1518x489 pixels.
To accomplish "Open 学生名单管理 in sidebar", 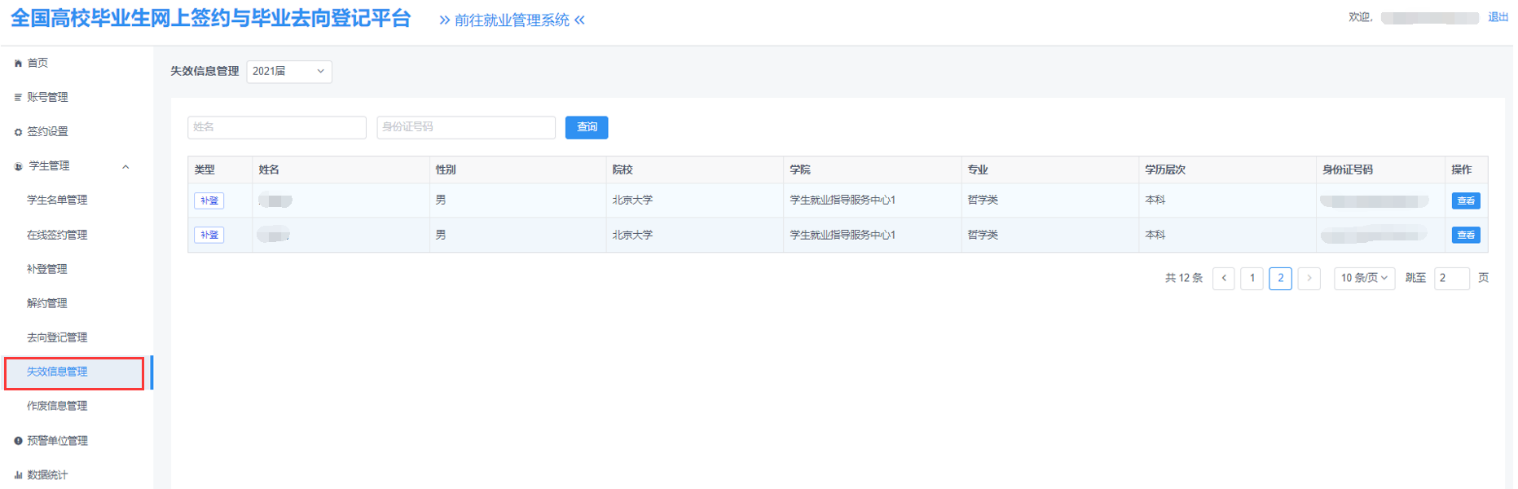I will click(x=57, y=200).
